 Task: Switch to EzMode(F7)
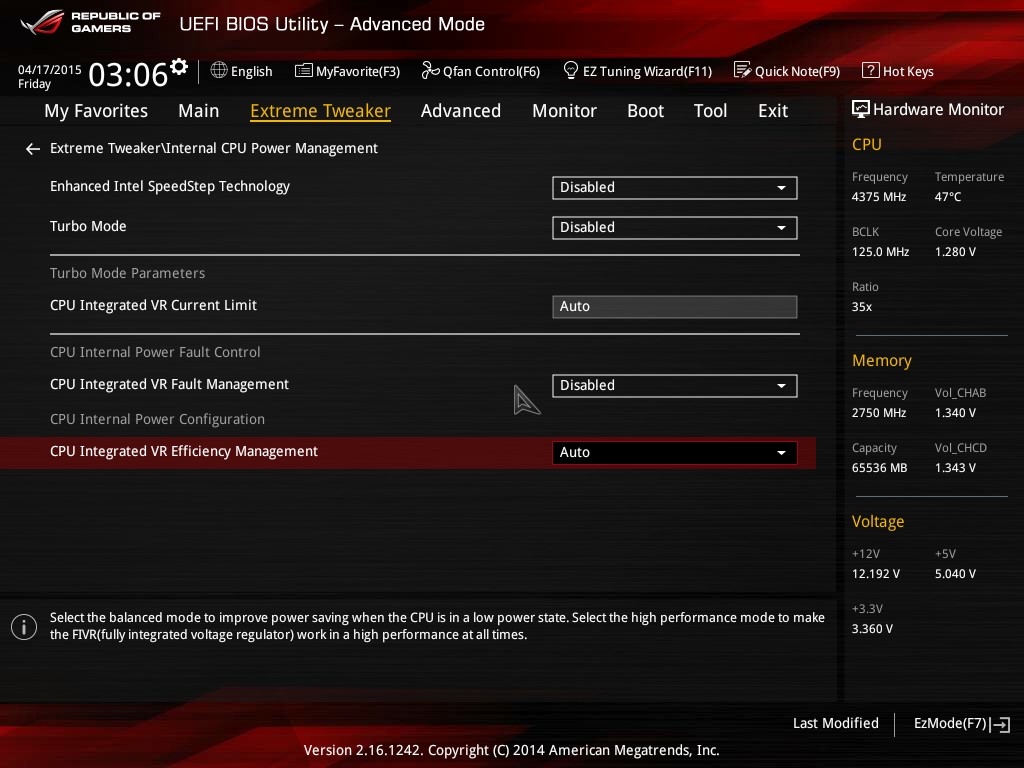point(961,724)
